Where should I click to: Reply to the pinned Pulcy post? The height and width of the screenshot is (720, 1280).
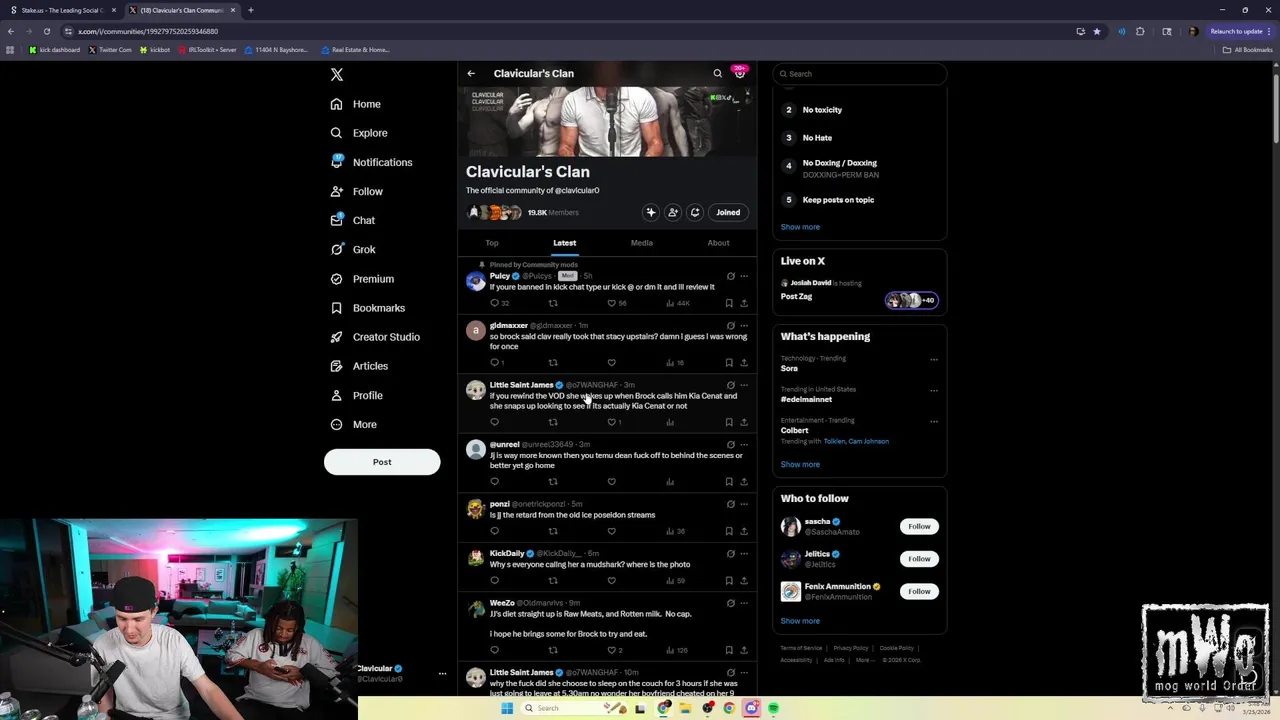495,303
